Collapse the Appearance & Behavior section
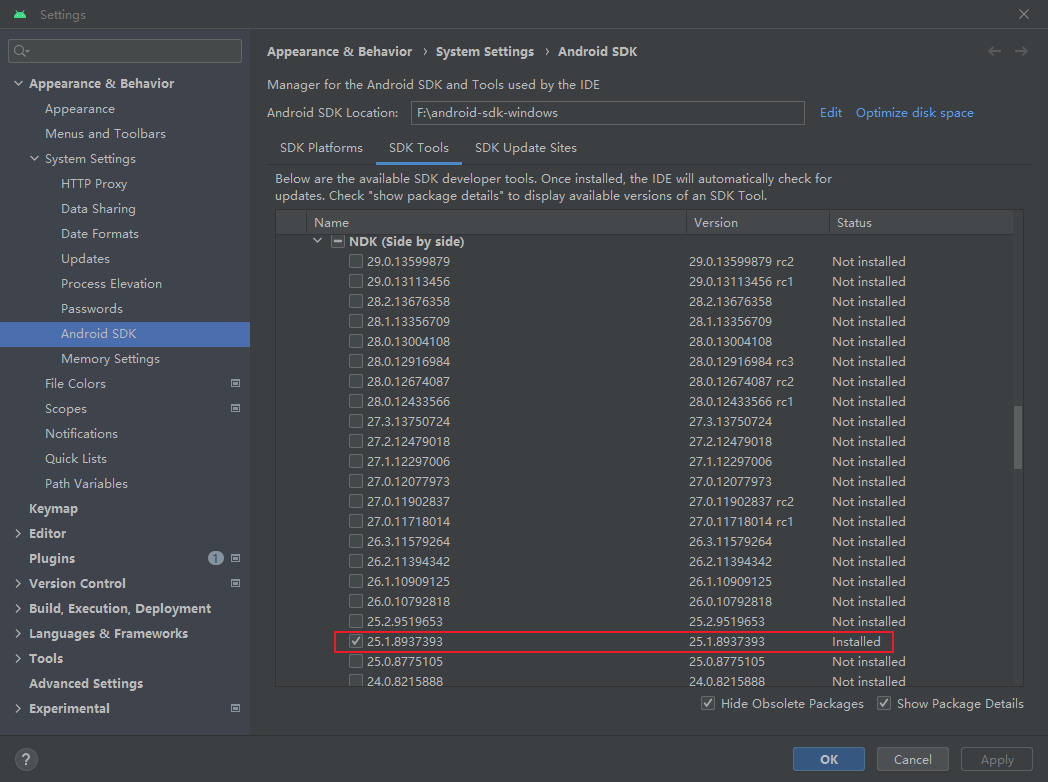The width and height of the screenshot is (1048, 782). (18, 84)
